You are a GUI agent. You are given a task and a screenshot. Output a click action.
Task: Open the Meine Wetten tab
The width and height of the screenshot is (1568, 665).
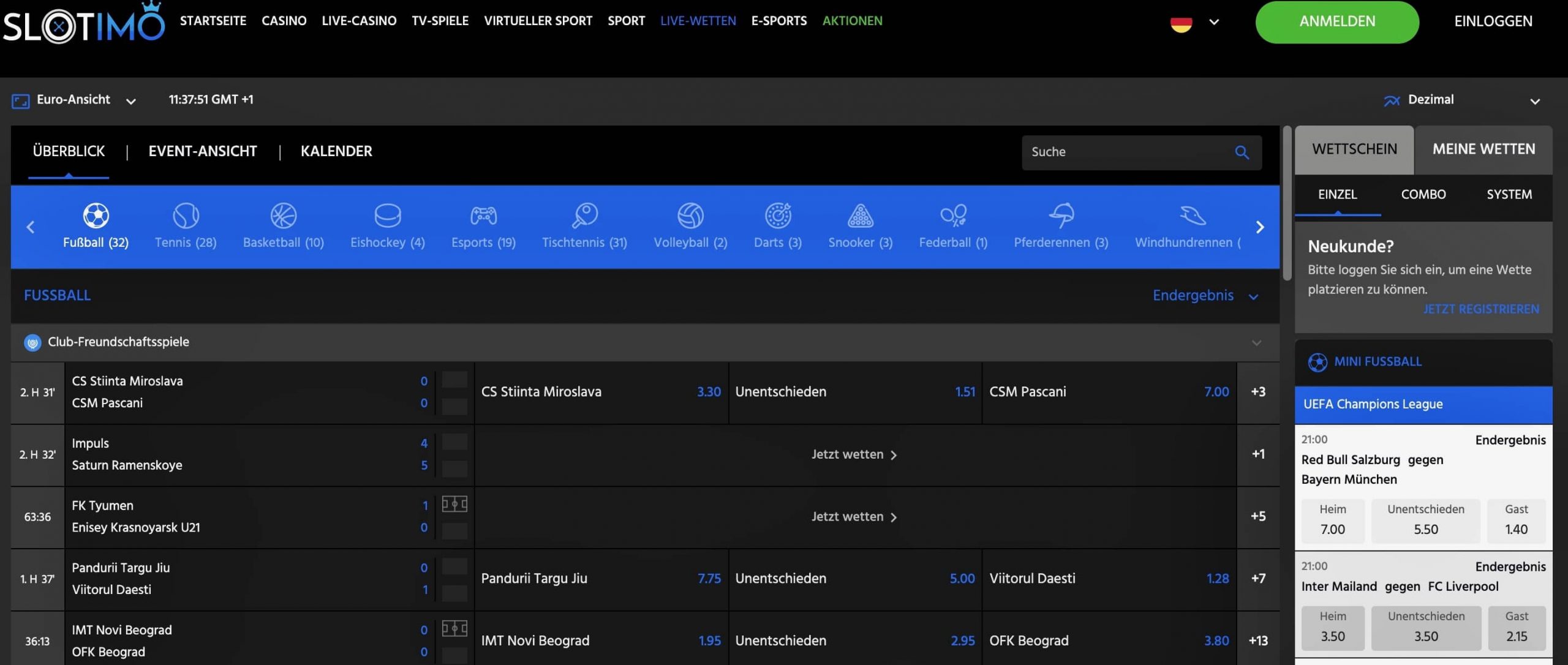1483,149
